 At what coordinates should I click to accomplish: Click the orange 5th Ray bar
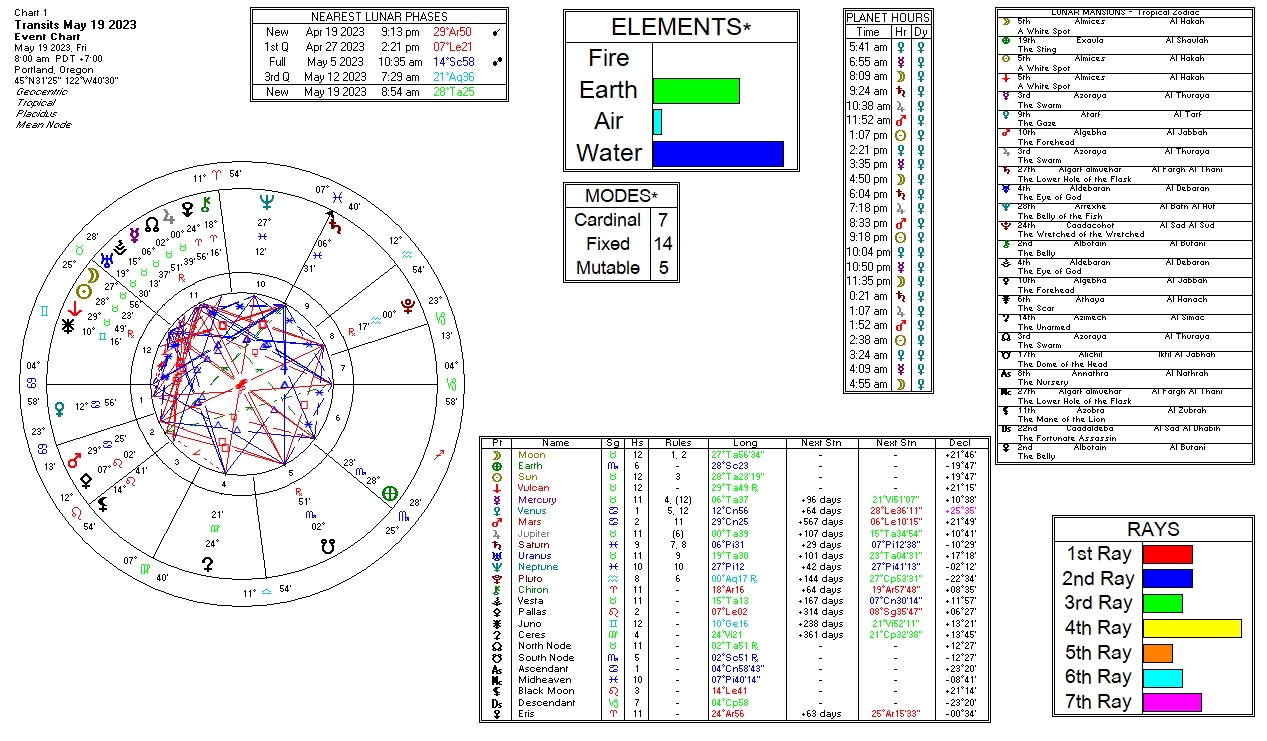[x=1158, y=653]
